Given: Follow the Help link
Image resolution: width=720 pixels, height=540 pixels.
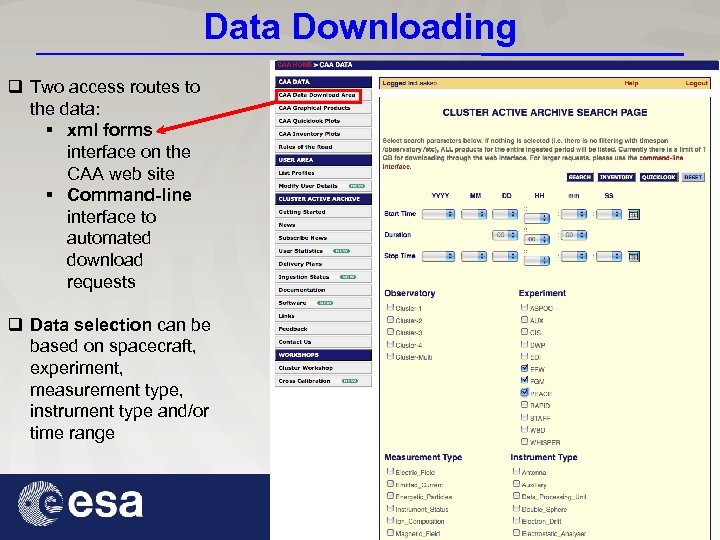Looking at the screenshot, I should coord(631,83).
